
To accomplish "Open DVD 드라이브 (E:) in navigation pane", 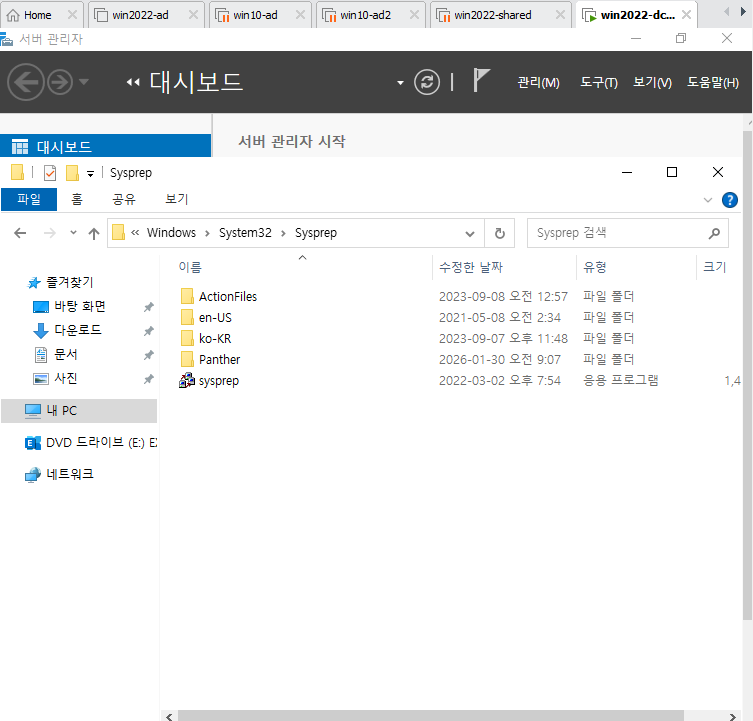I will 90,442.
